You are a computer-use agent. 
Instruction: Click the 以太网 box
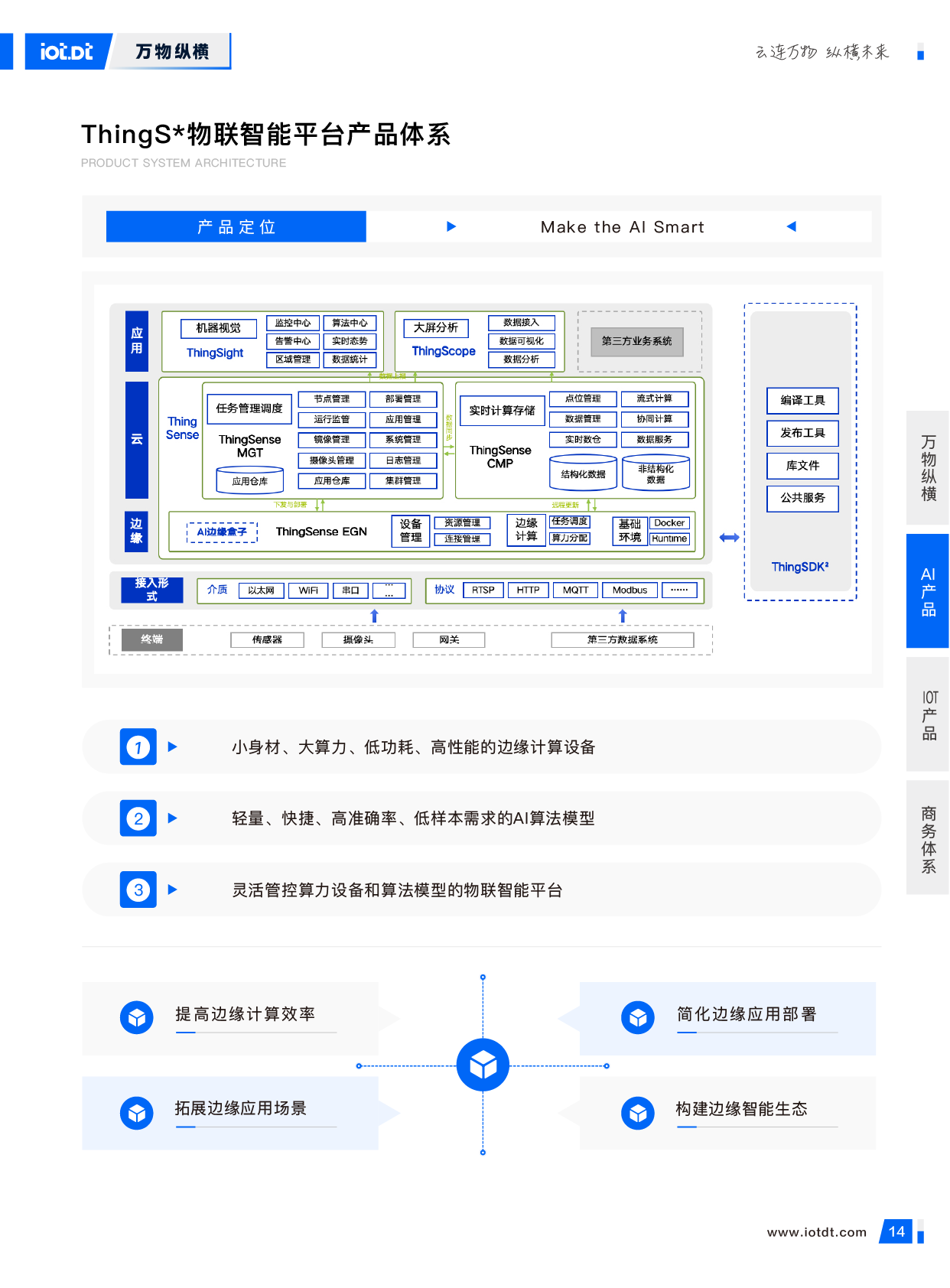click(261, 590)
